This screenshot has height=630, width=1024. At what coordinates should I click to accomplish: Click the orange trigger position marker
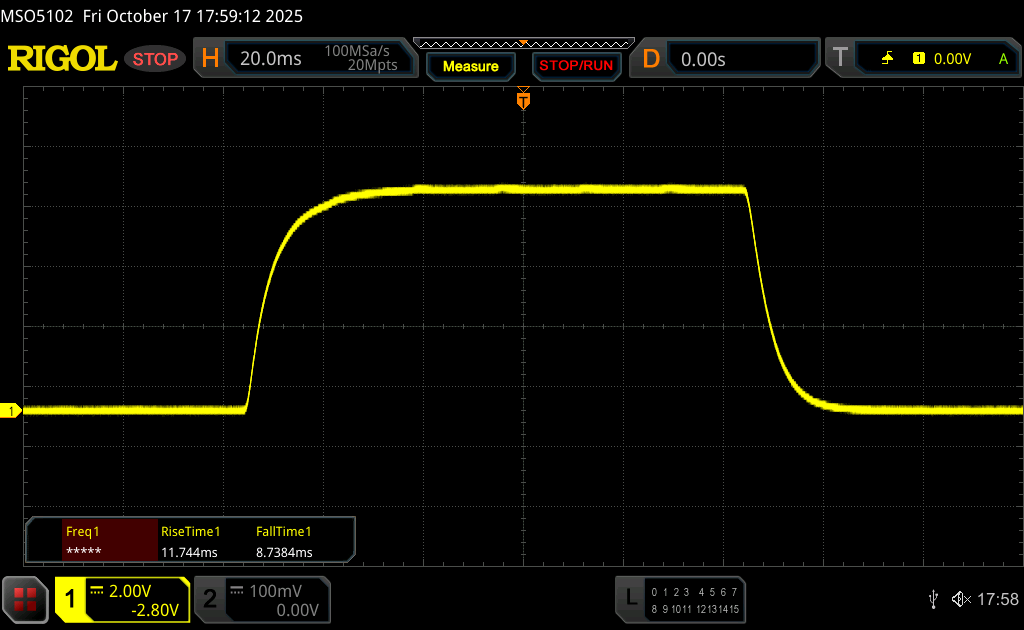click(522, 100)
